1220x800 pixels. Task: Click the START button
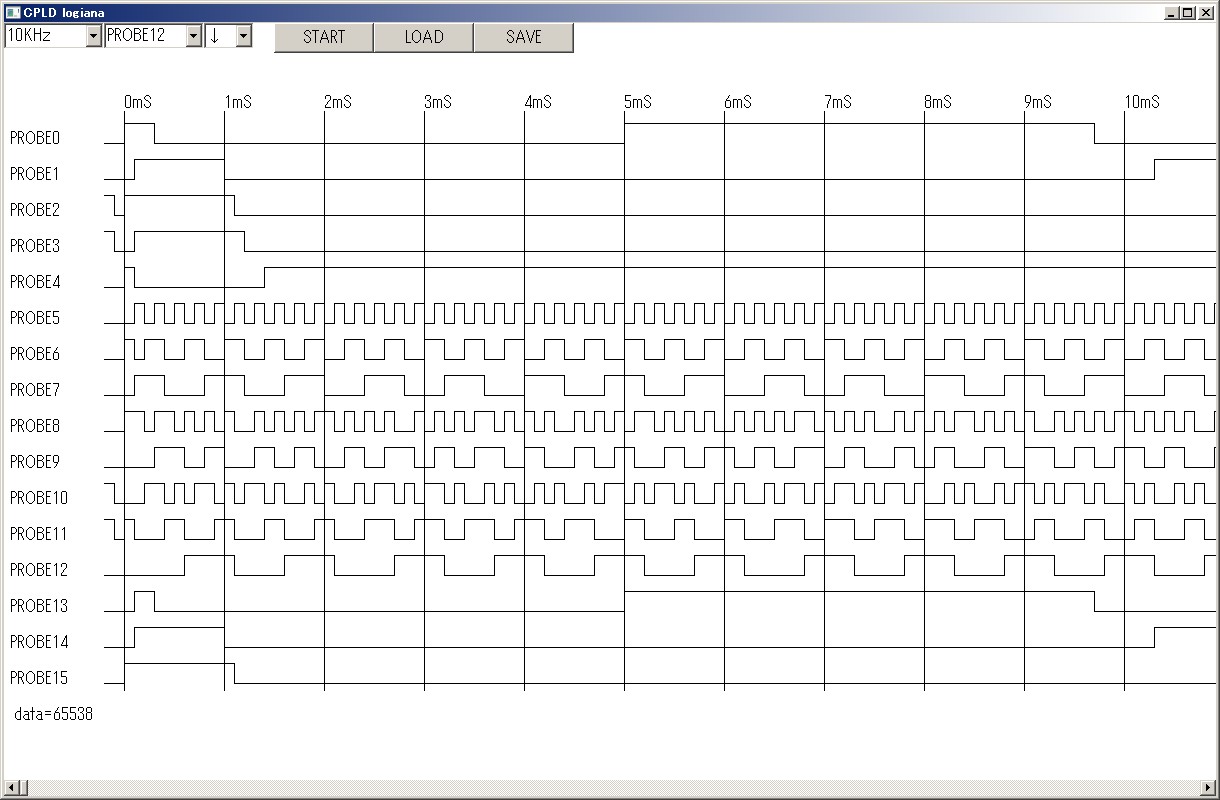click(324, 37)
